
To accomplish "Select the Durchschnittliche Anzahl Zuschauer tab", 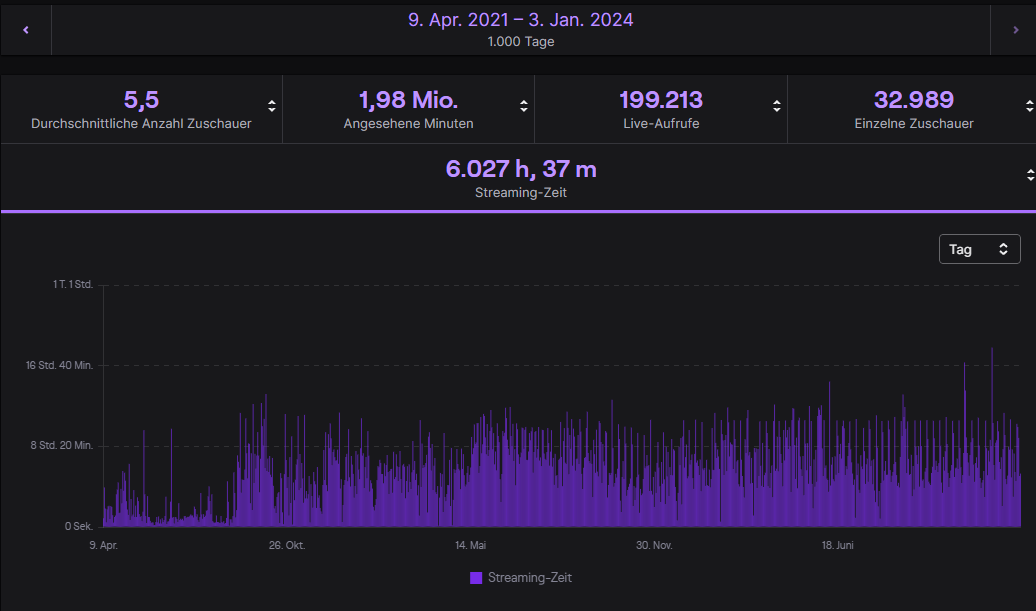I will coord(141,109).
